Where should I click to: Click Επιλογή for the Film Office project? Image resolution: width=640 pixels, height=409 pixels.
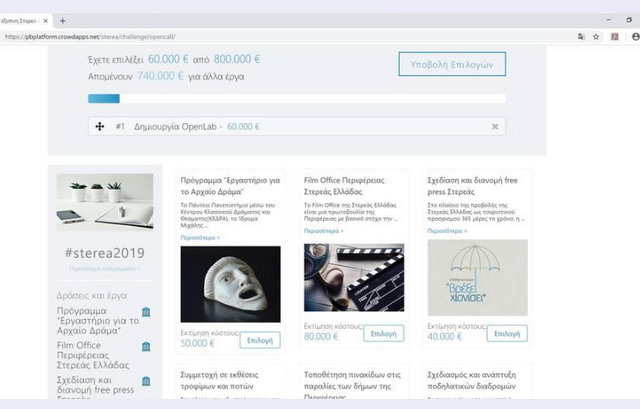384,333
